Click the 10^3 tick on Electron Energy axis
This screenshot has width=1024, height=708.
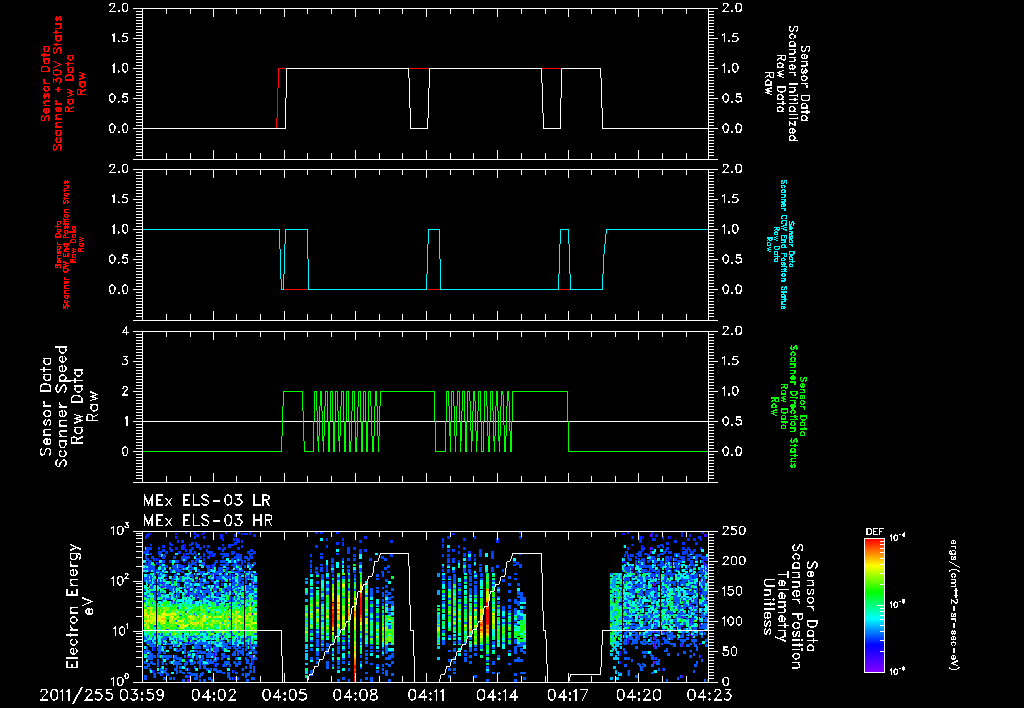coord(120,530)
